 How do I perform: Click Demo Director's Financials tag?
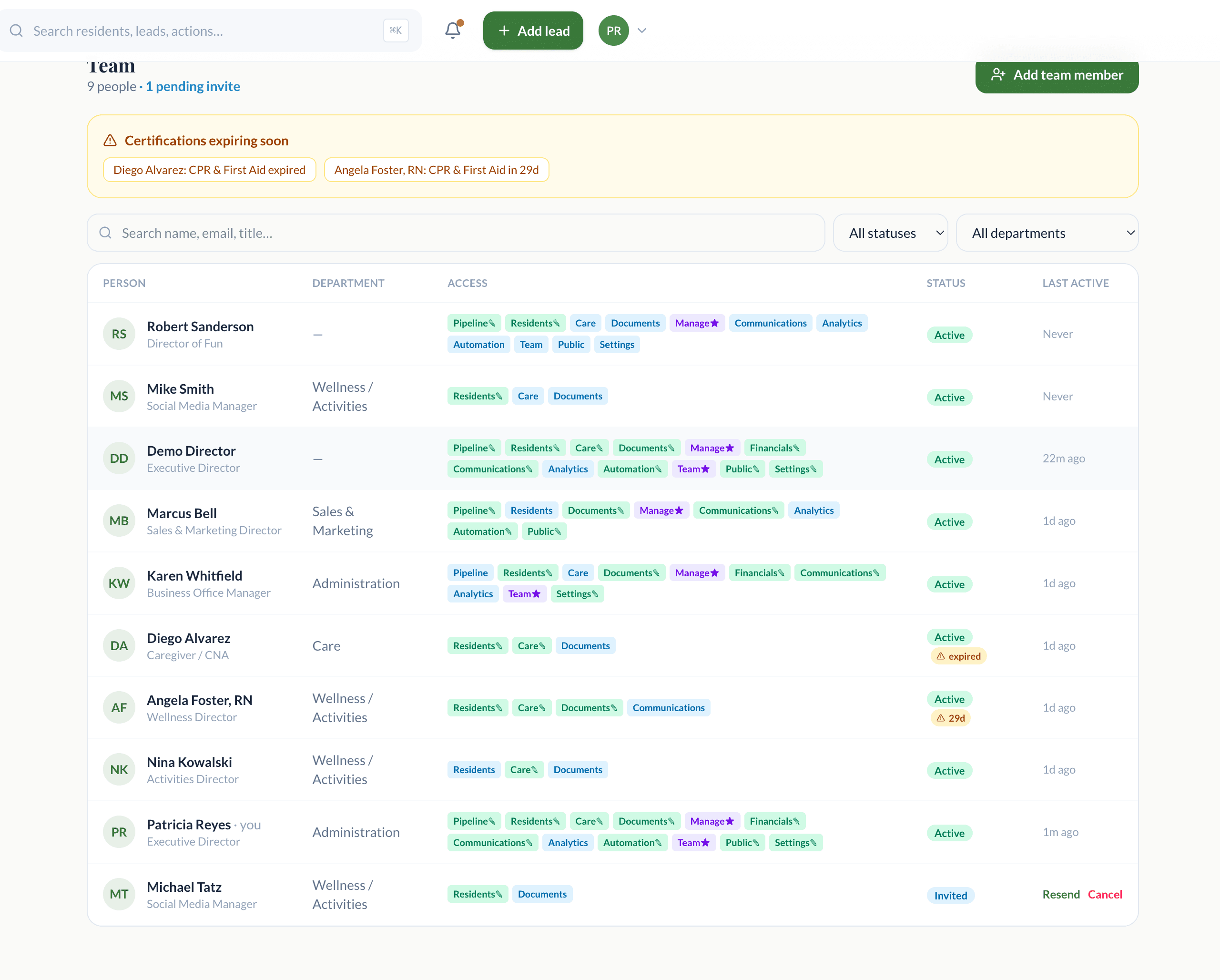tap(774, 448)
